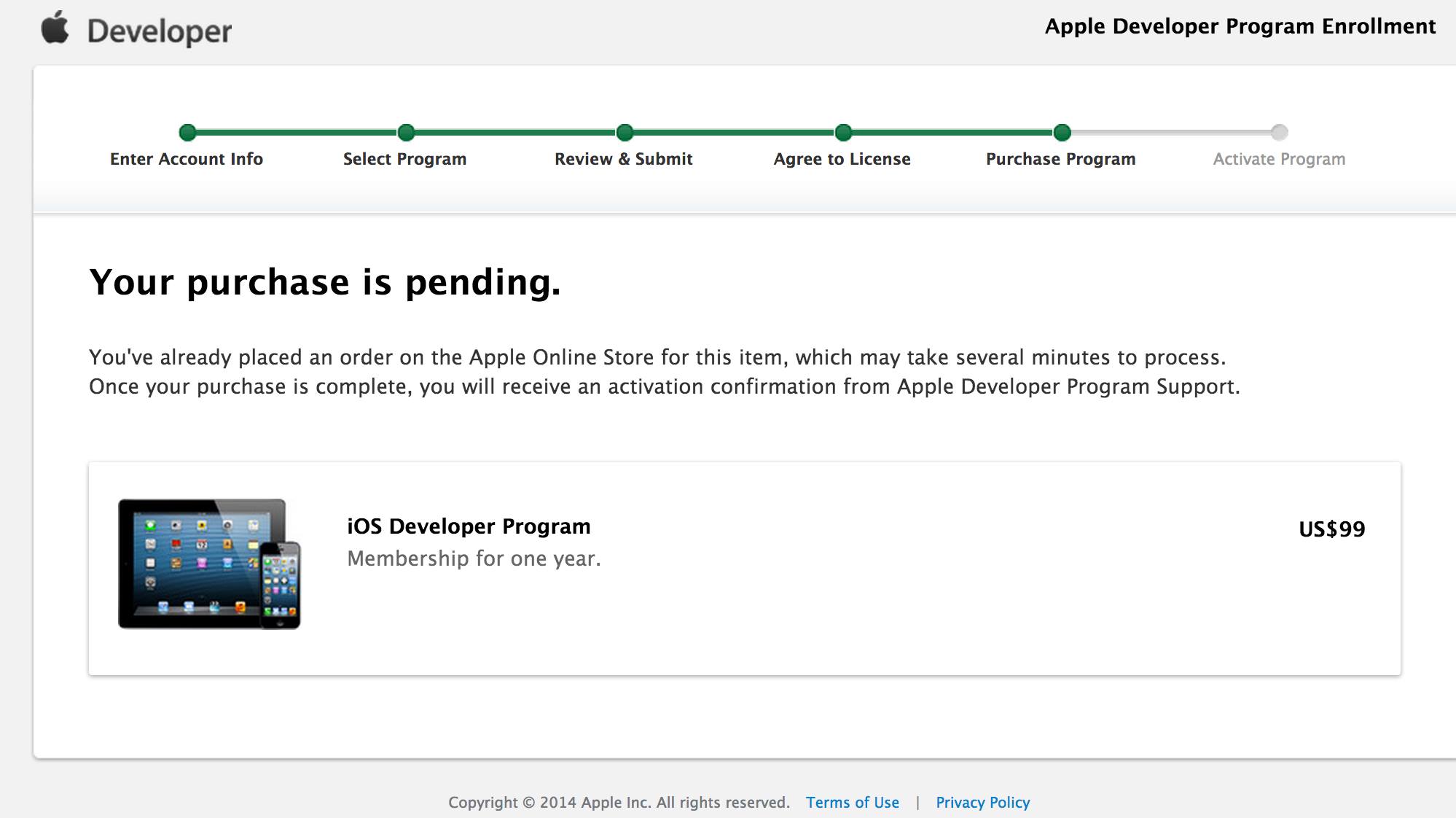
Task: Select the Activate Program step label
Action: tap(1279, 159)
